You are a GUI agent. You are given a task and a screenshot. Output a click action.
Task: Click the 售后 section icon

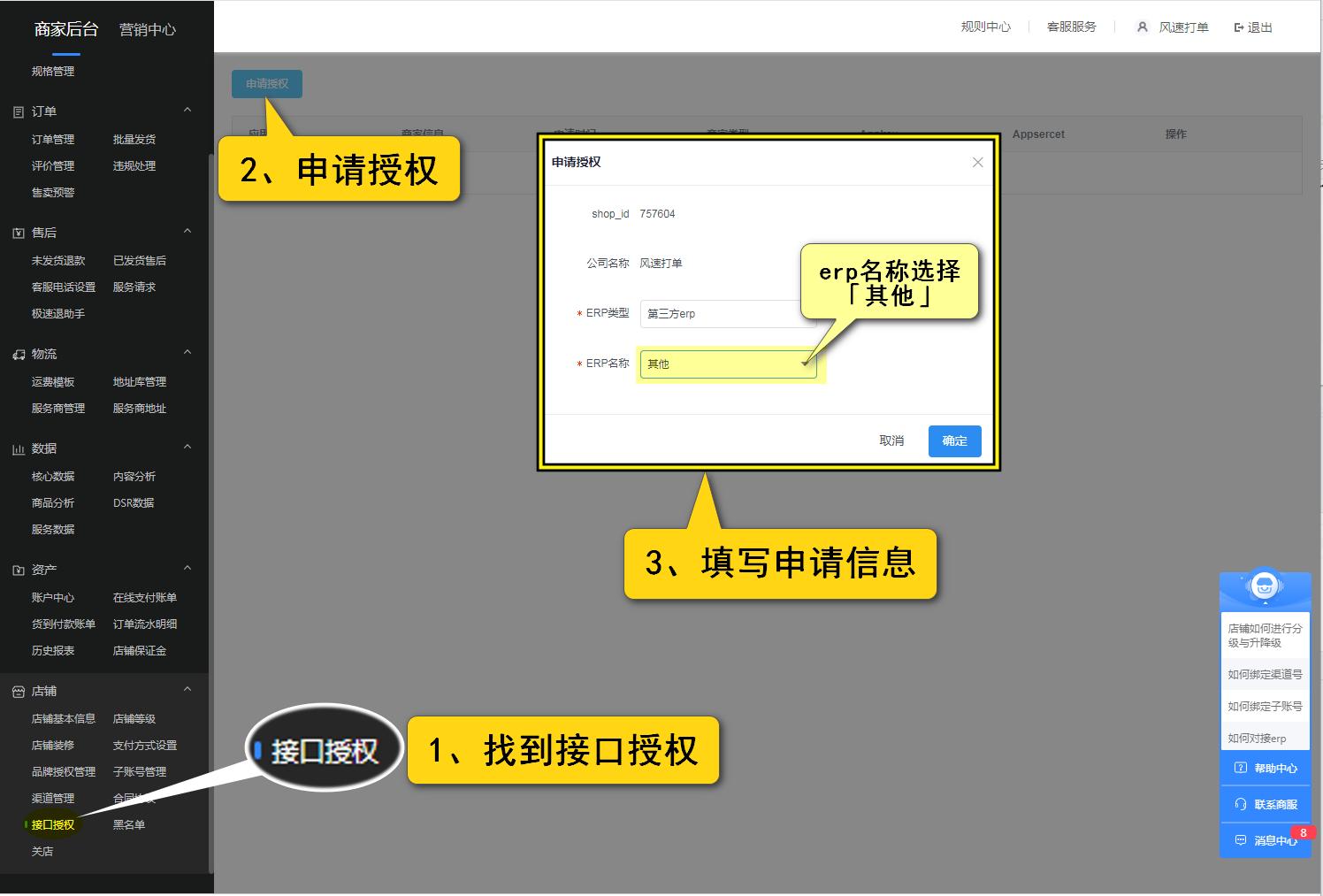pyautogui.click(x=17, y=231)
